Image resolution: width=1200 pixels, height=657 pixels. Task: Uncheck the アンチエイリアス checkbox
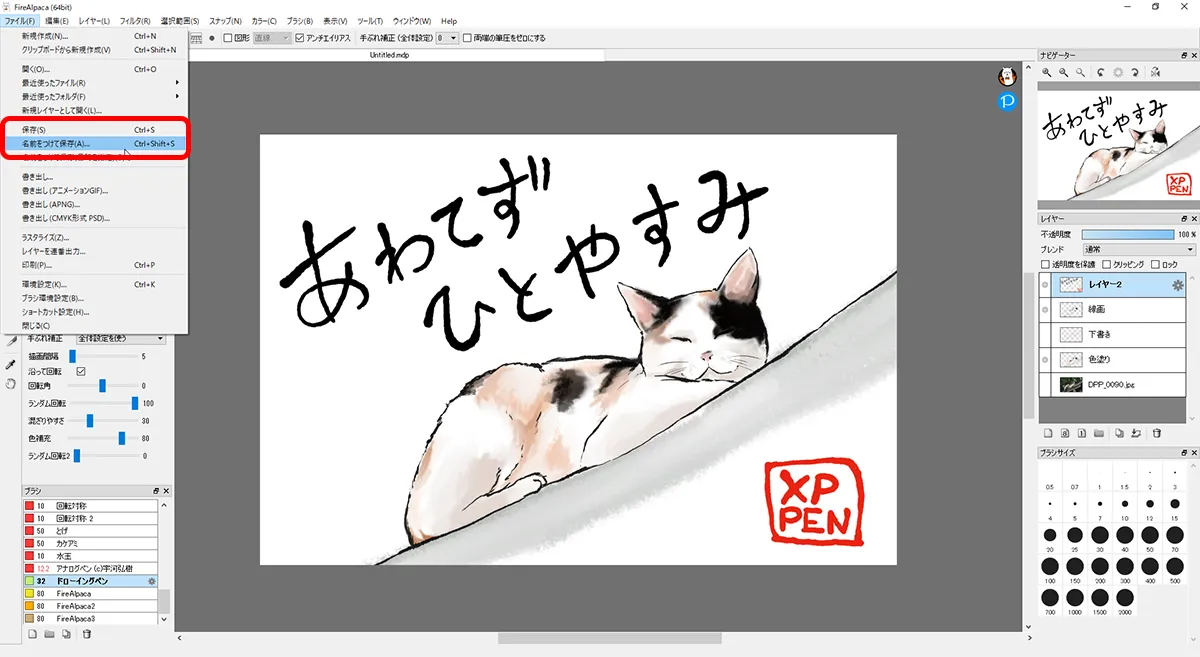click(x=300, y=38)
